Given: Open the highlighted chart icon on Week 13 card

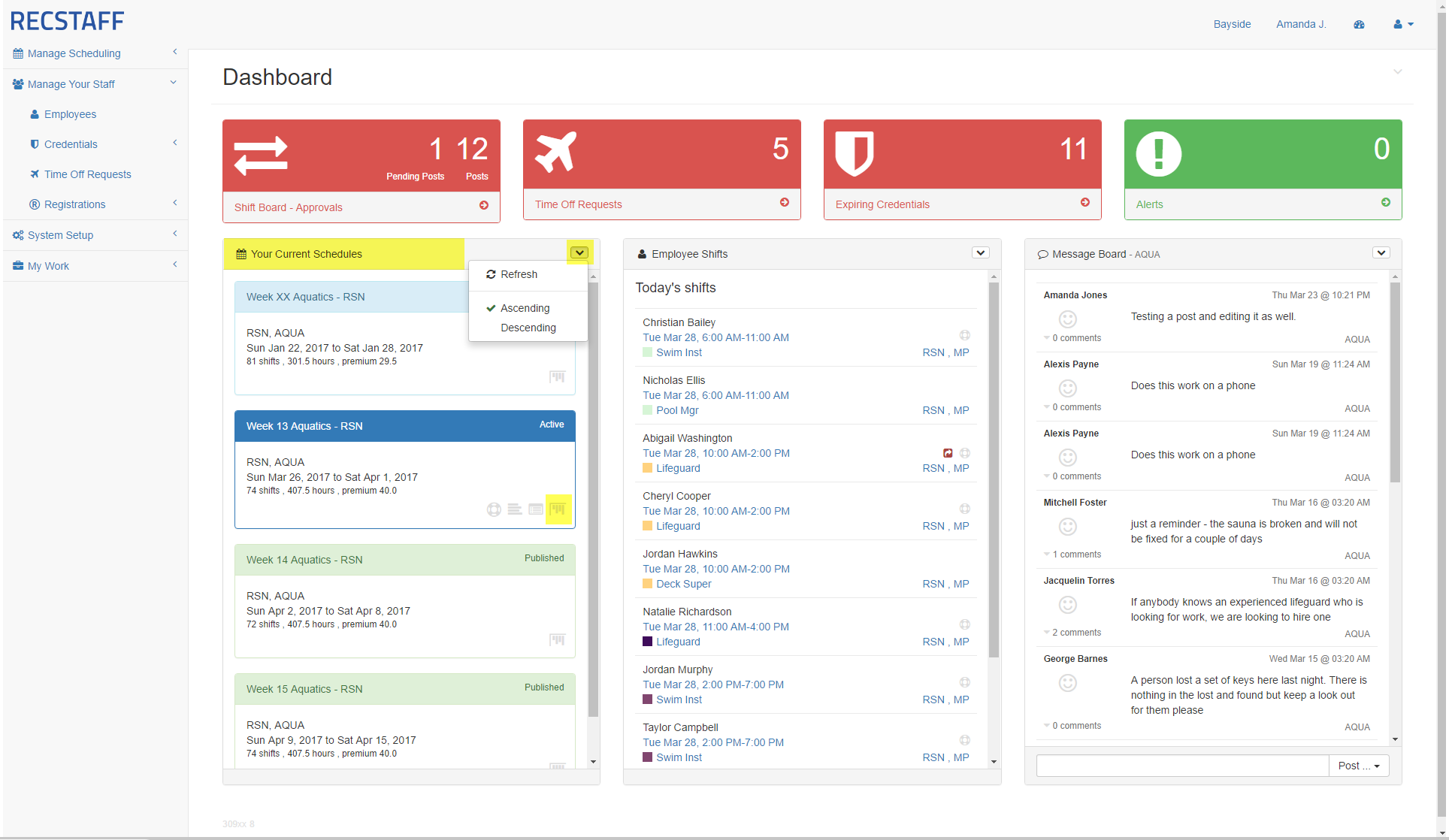Looking at the screenshot, I should click(x=558, y=509).
